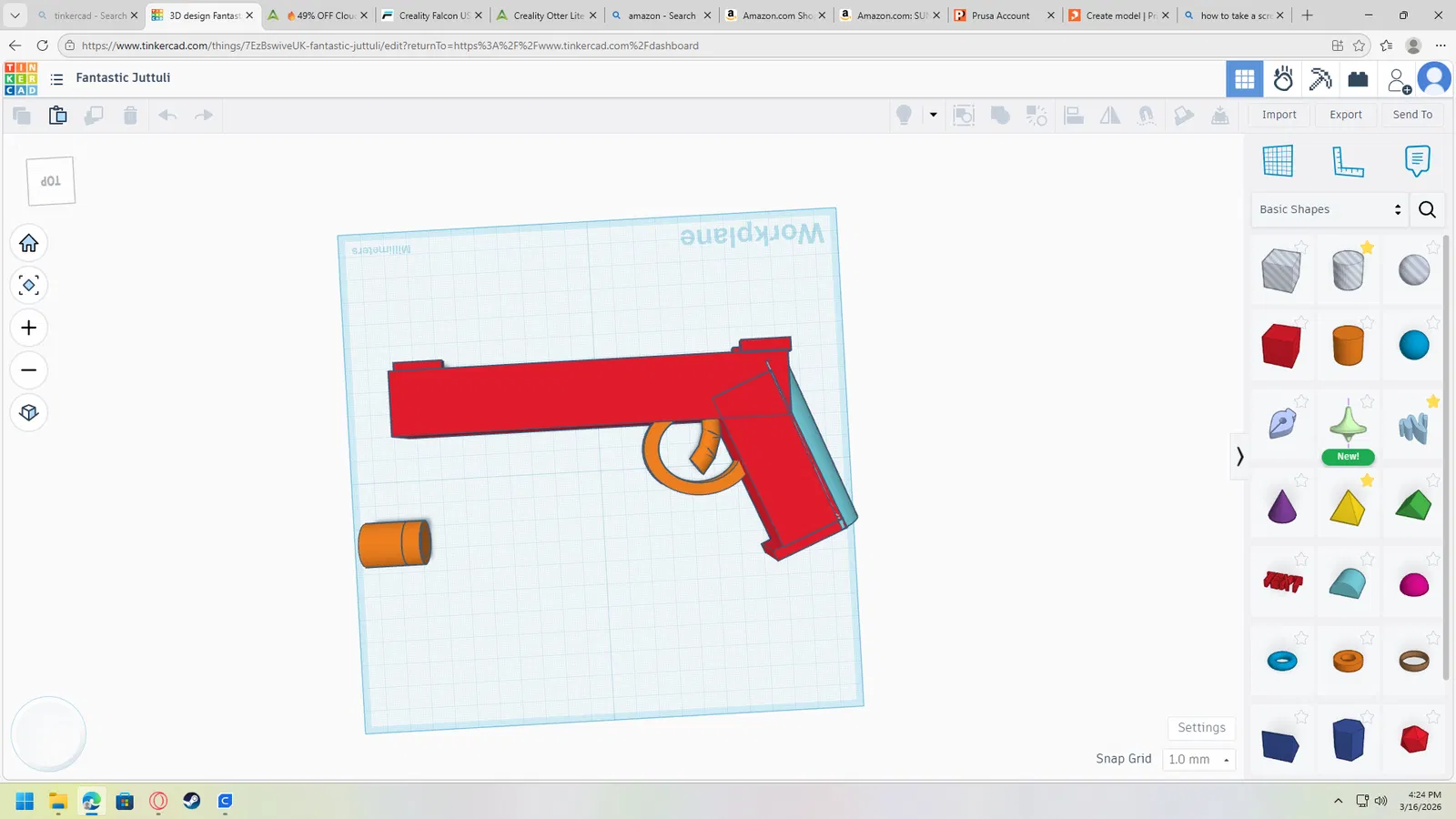Open the Tinkercad logo dashboard
The height and width of the screenshot is (819, 1456).
[x=21, y=79]
